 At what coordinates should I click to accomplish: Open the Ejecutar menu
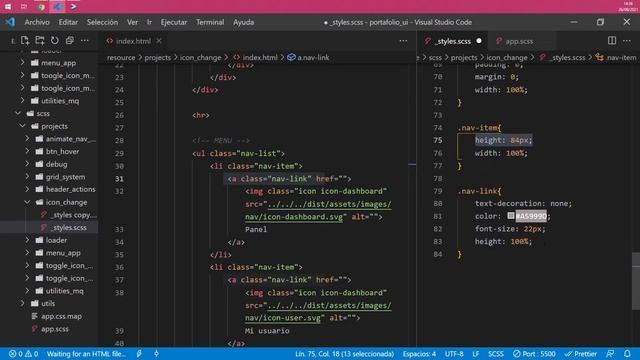click(174, 22)
